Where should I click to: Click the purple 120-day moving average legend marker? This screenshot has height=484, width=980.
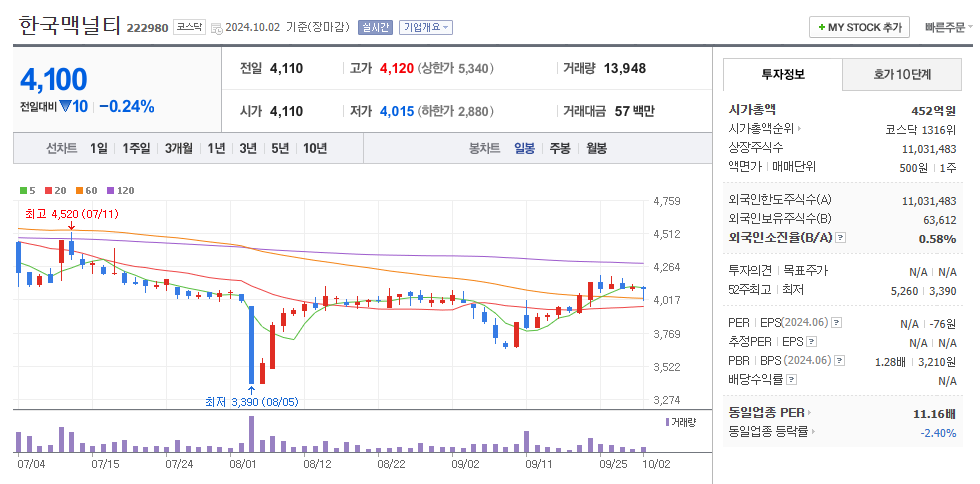click(x=111, y=191)
